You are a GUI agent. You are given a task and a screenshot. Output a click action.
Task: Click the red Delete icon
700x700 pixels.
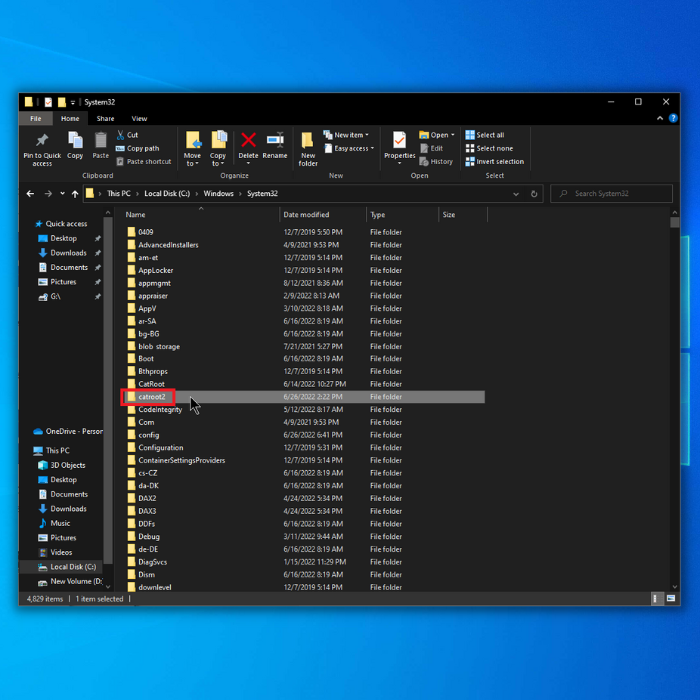tap(248, 140)
